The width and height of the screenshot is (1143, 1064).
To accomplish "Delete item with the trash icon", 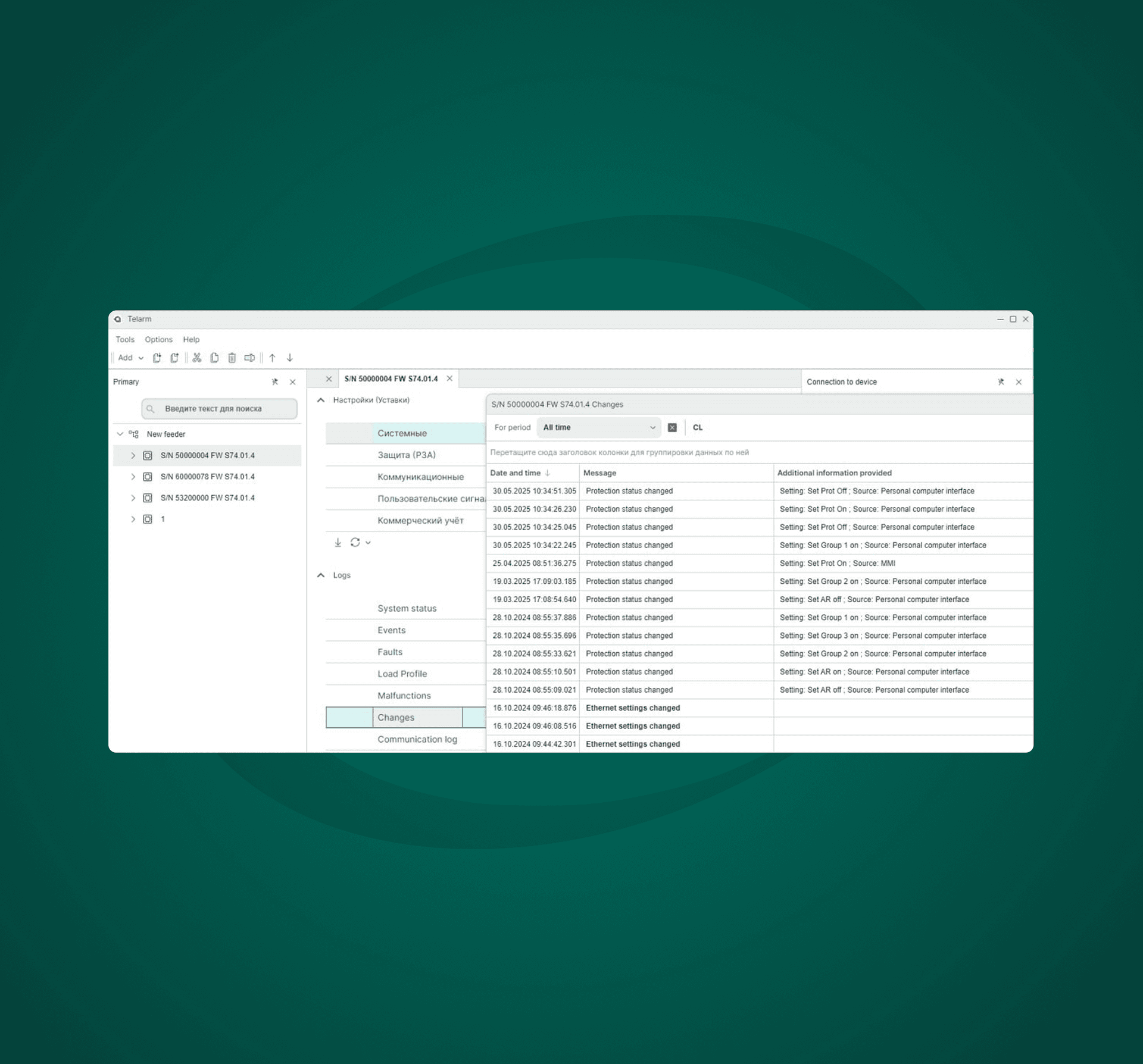I will coord(232,358).
